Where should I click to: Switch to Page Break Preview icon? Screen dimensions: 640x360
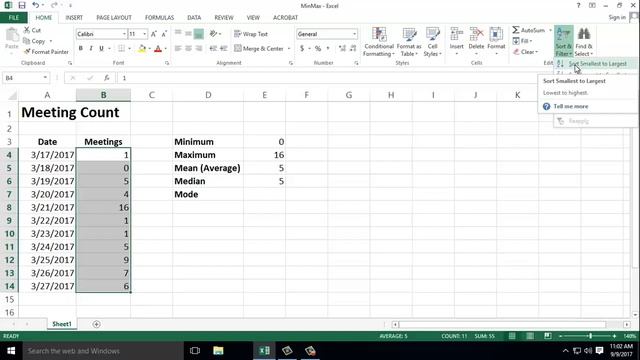click(x=548, y=336)
